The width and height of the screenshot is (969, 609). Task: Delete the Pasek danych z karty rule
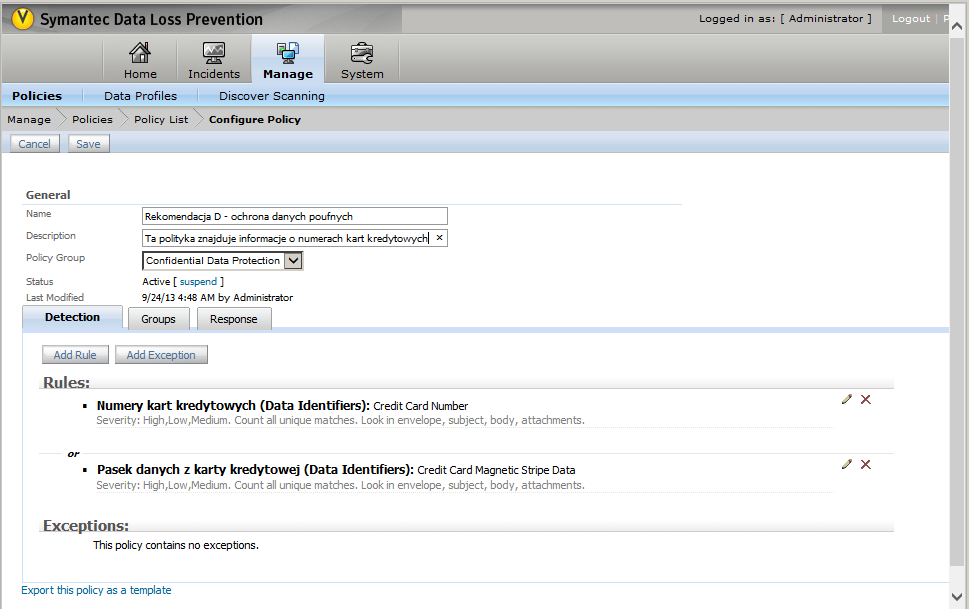[x=866, y=464]
